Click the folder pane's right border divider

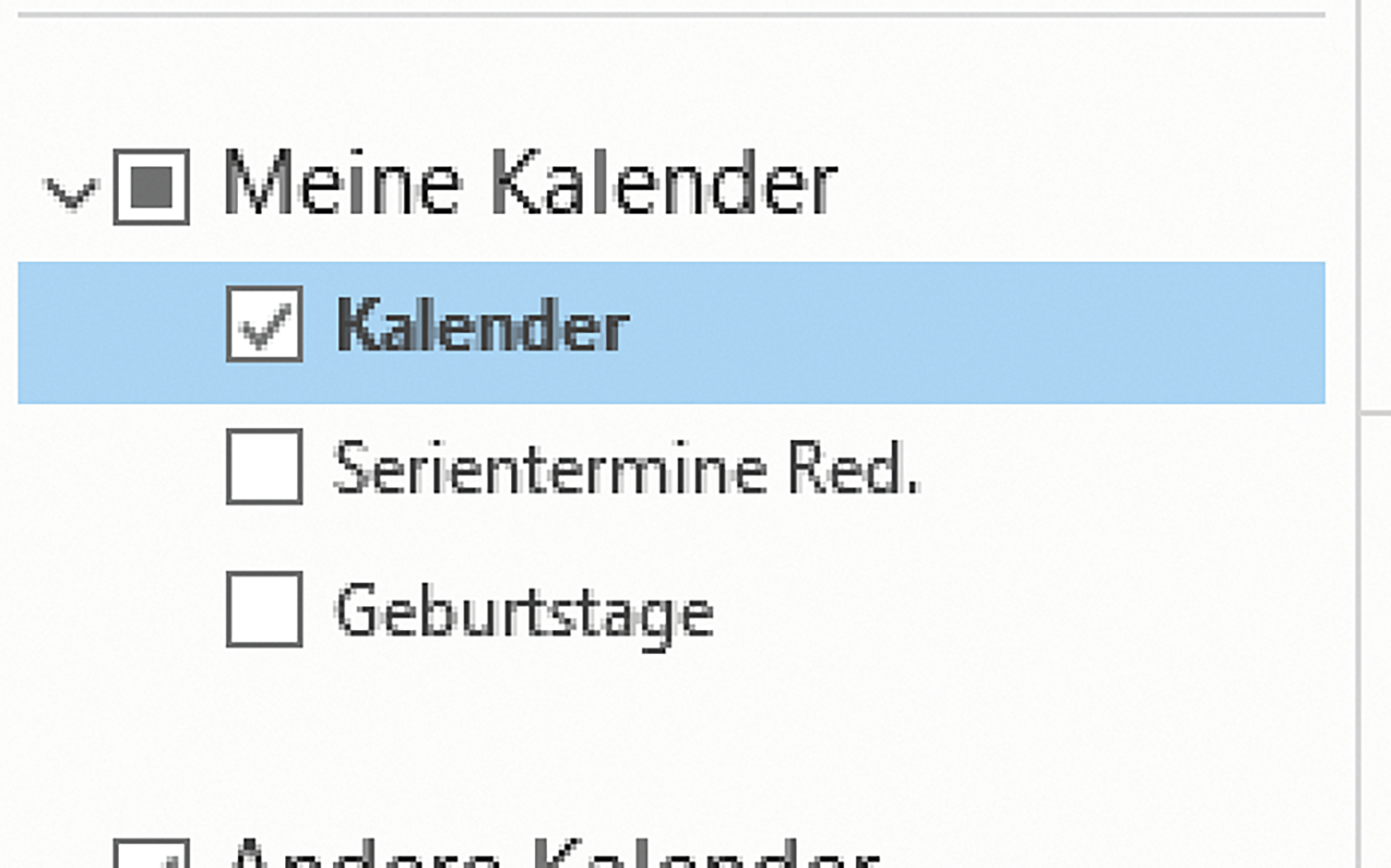click(1359, 297)
